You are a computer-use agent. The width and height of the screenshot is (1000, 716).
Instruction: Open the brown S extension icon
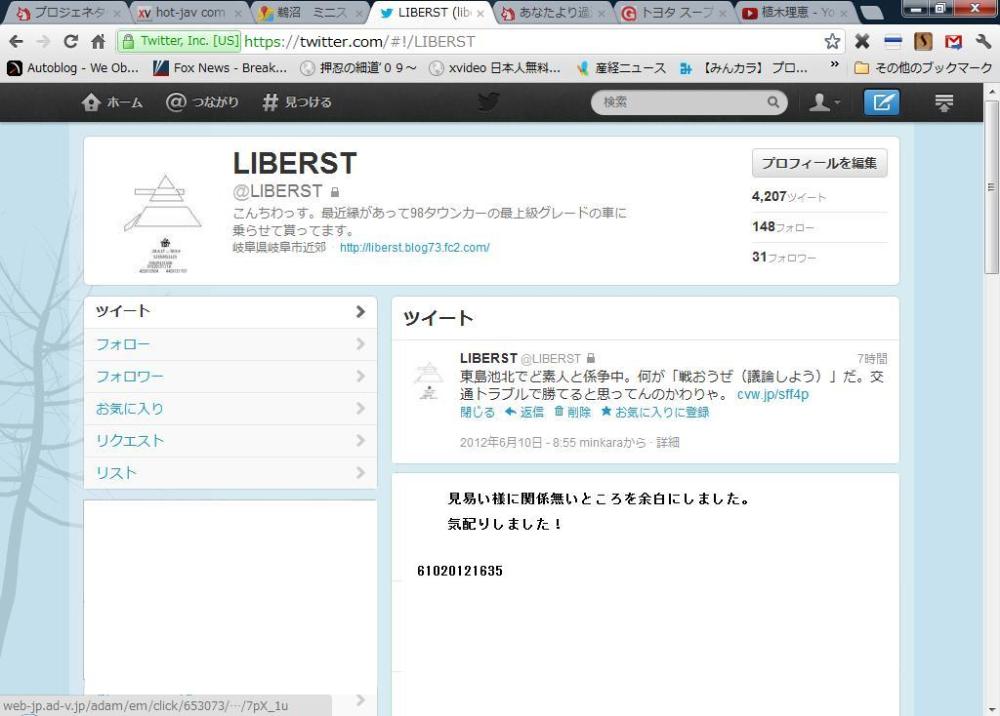[923, 42]
